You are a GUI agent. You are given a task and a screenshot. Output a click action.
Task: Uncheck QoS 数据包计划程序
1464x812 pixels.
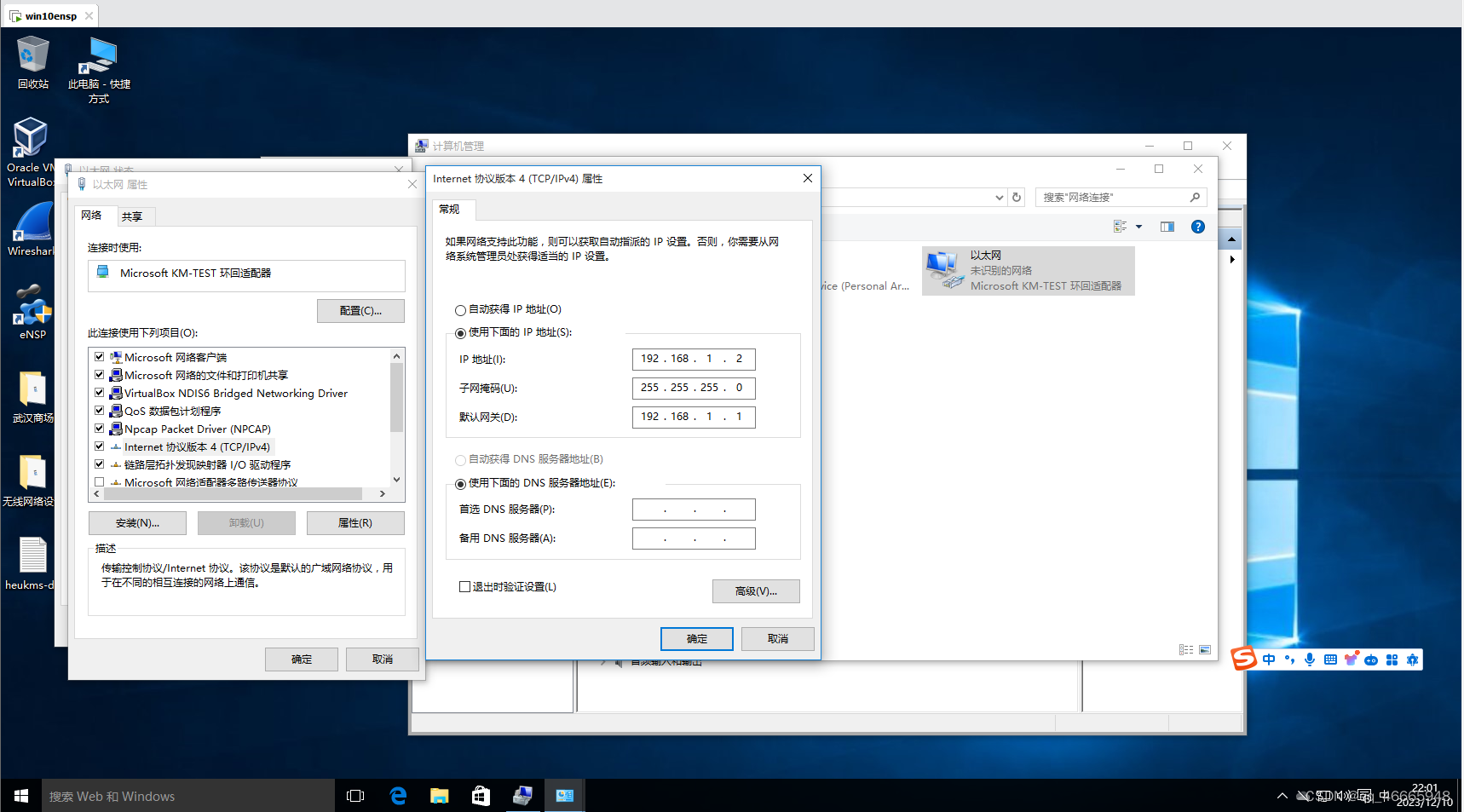[x=99, y=411]
